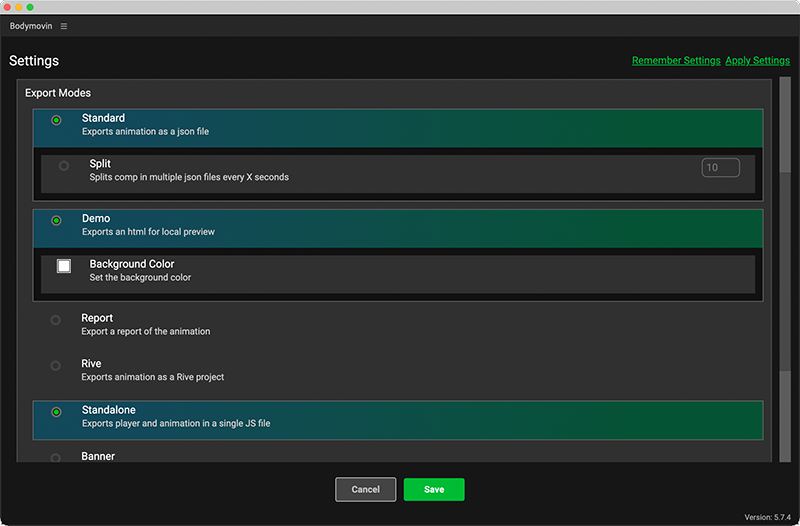The width and height of the screenshot is (800, 526).
Task: Minimize the window with the yellow button
Action: [x=18, y=7]
